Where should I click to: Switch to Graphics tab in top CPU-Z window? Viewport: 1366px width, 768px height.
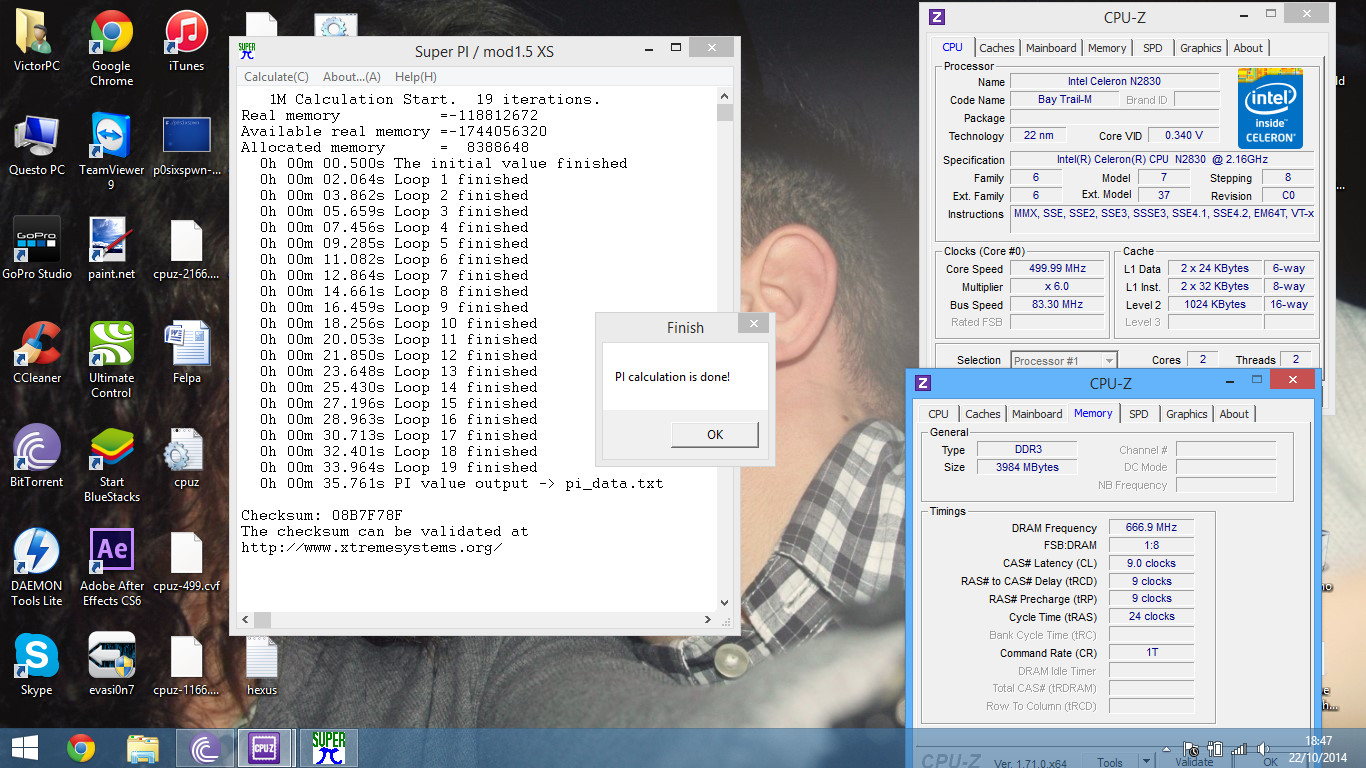(1200, 48)
